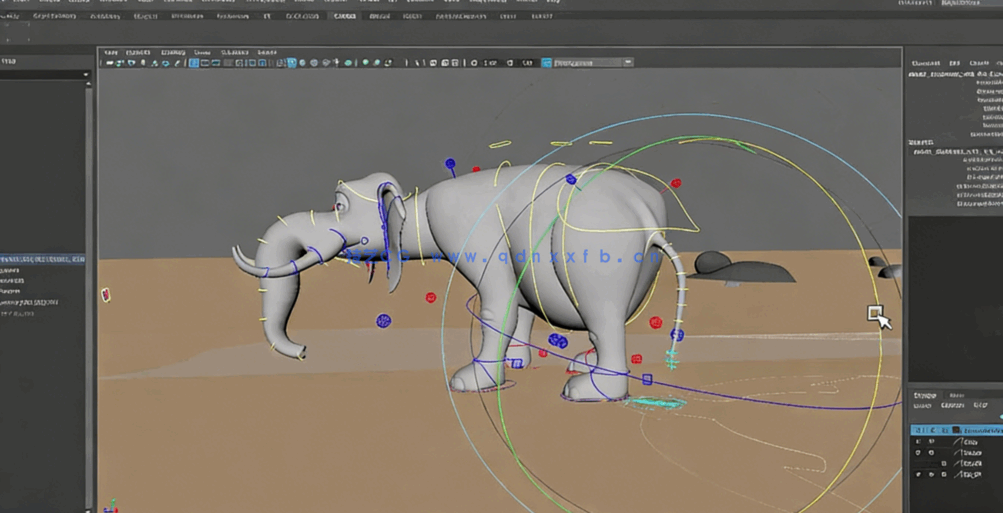The width and height of the screenshot is (1003, 513).
Task: Click the color swatch of the selected layer
Action: 957,429
